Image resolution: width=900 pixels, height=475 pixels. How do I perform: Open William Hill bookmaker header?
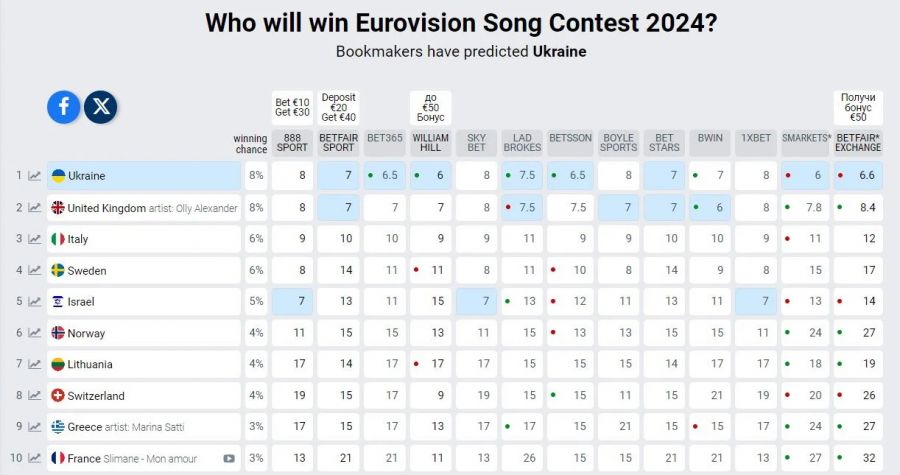(430, 143)
